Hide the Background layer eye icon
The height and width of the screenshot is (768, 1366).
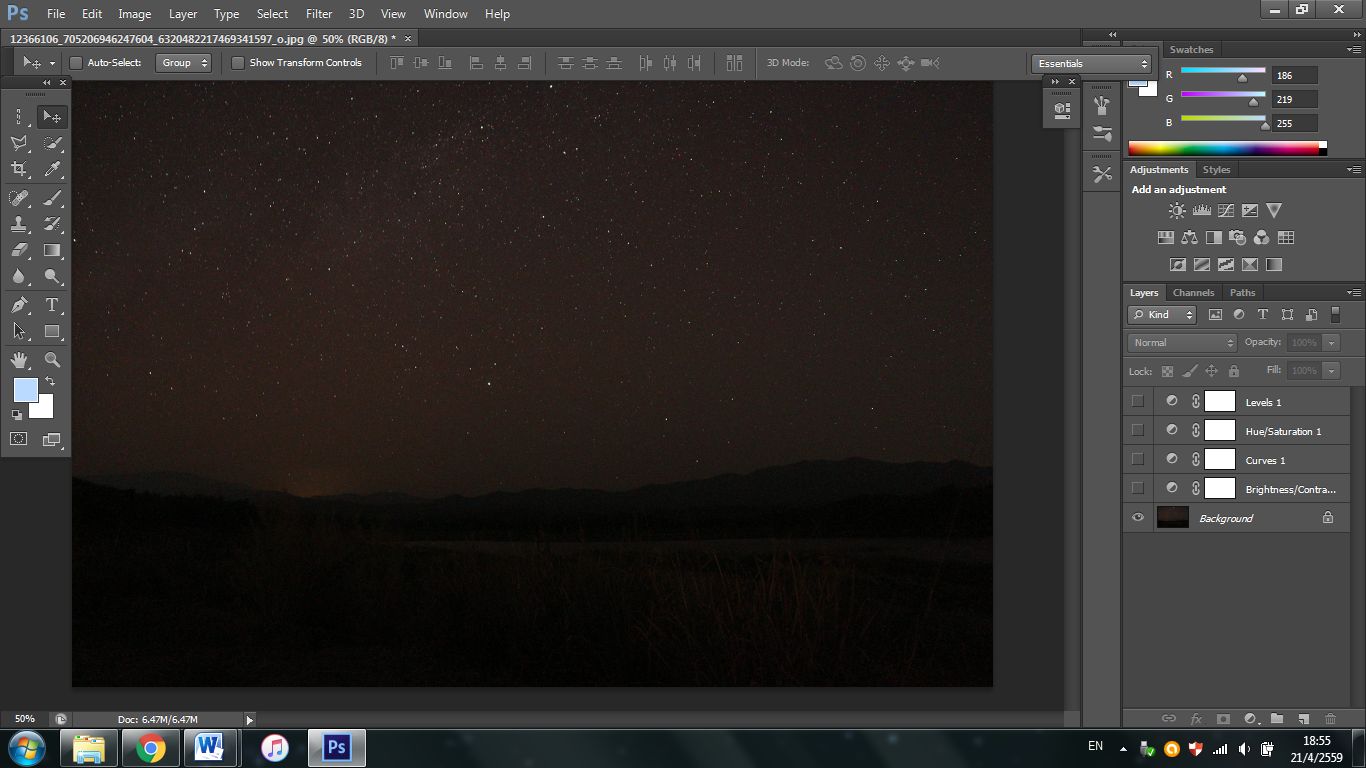click(x=1137, y=518)
